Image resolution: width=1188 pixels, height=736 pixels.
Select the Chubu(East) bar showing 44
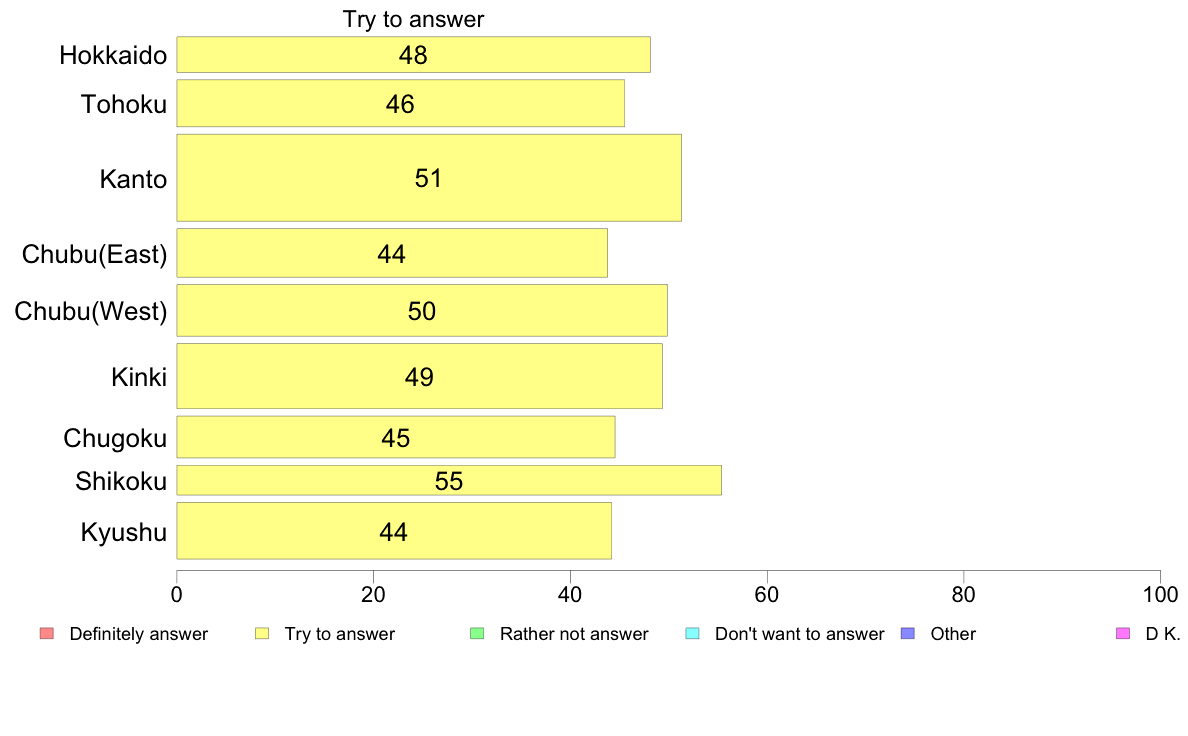click(x=392, y=253)
